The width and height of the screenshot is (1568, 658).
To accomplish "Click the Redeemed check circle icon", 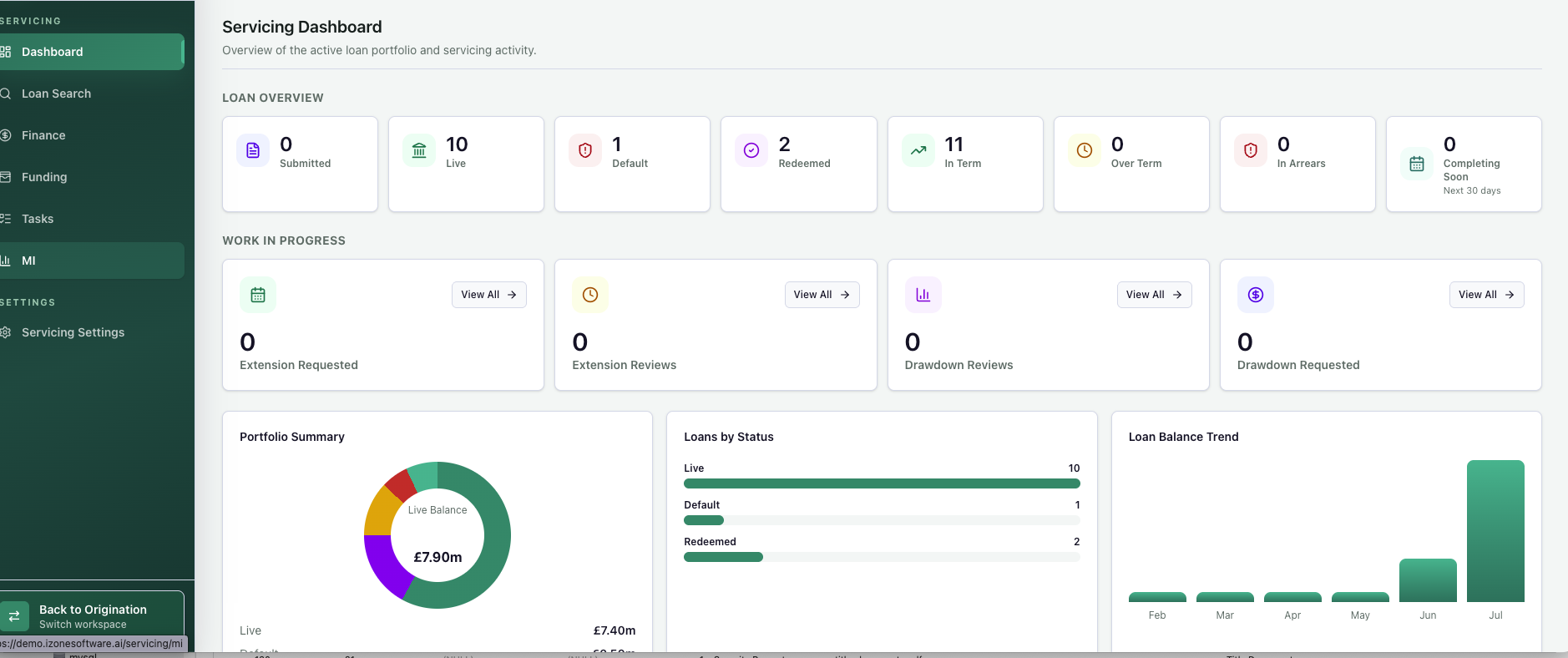I will tap(751, 150).
